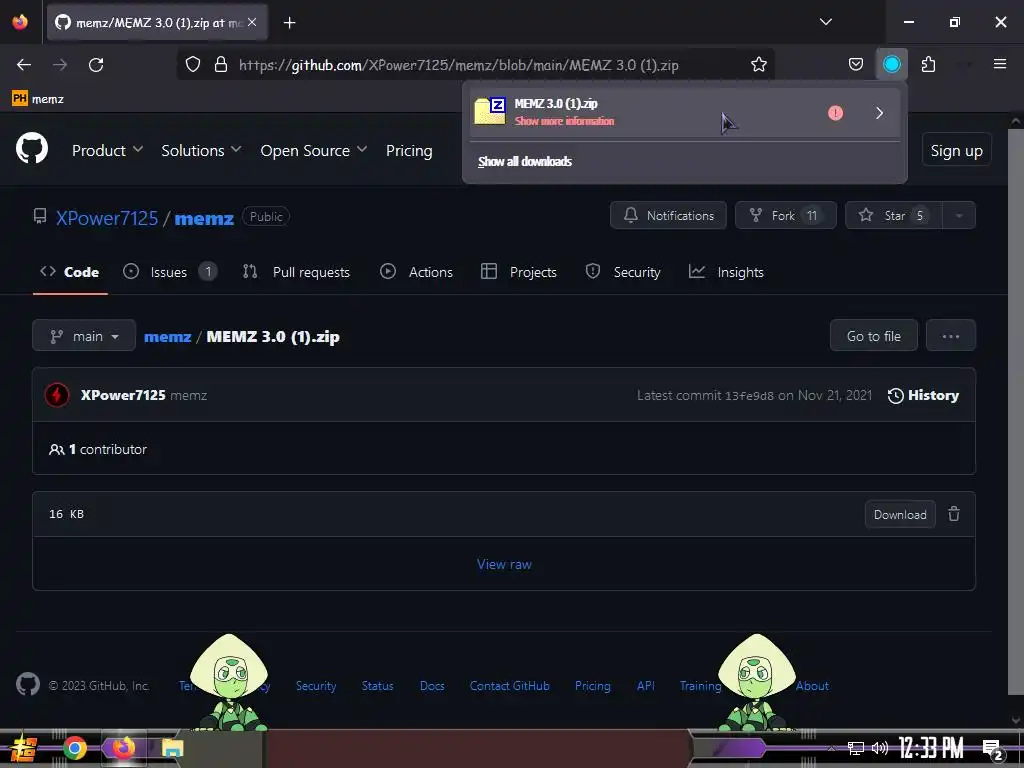1024x768 pixels.
Task: Click the Notifications bell button
Action: coord(668,215)
